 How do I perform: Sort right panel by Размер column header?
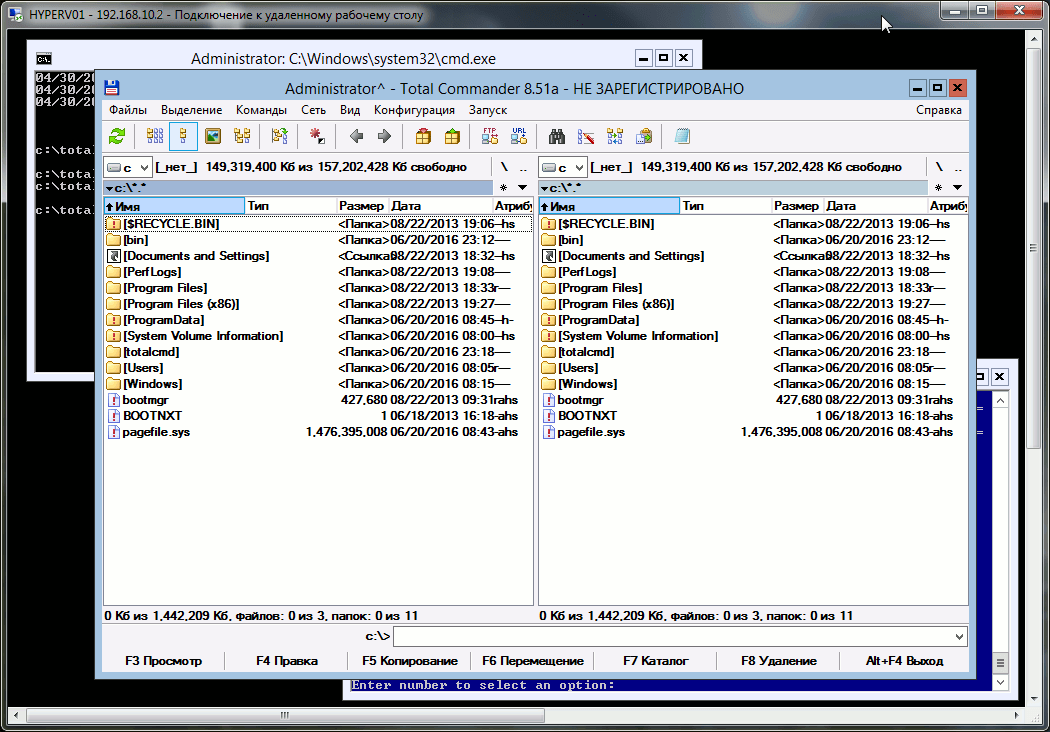(x=797, y=206)
